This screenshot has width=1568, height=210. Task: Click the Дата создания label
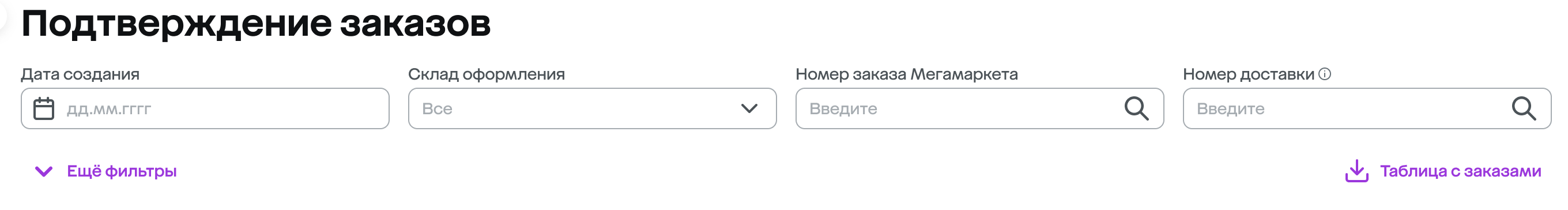80,74
